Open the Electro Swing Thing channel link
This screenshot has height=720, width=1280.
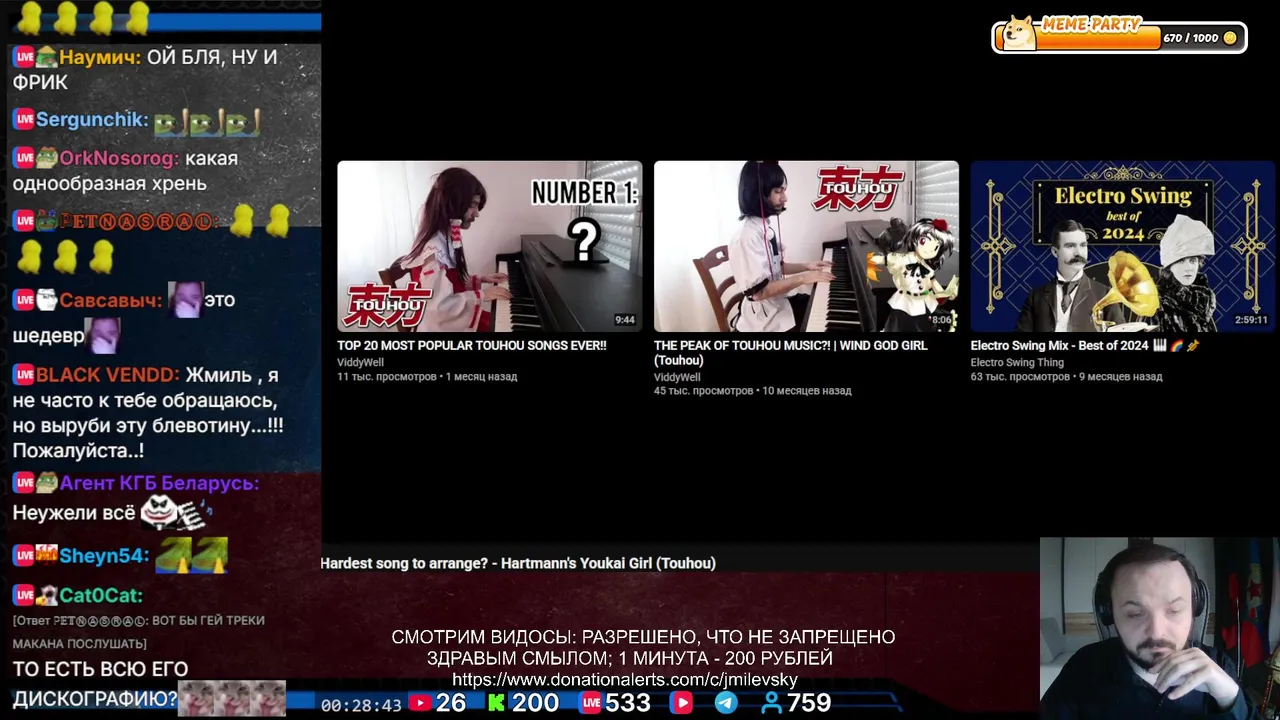point(1016,362)
